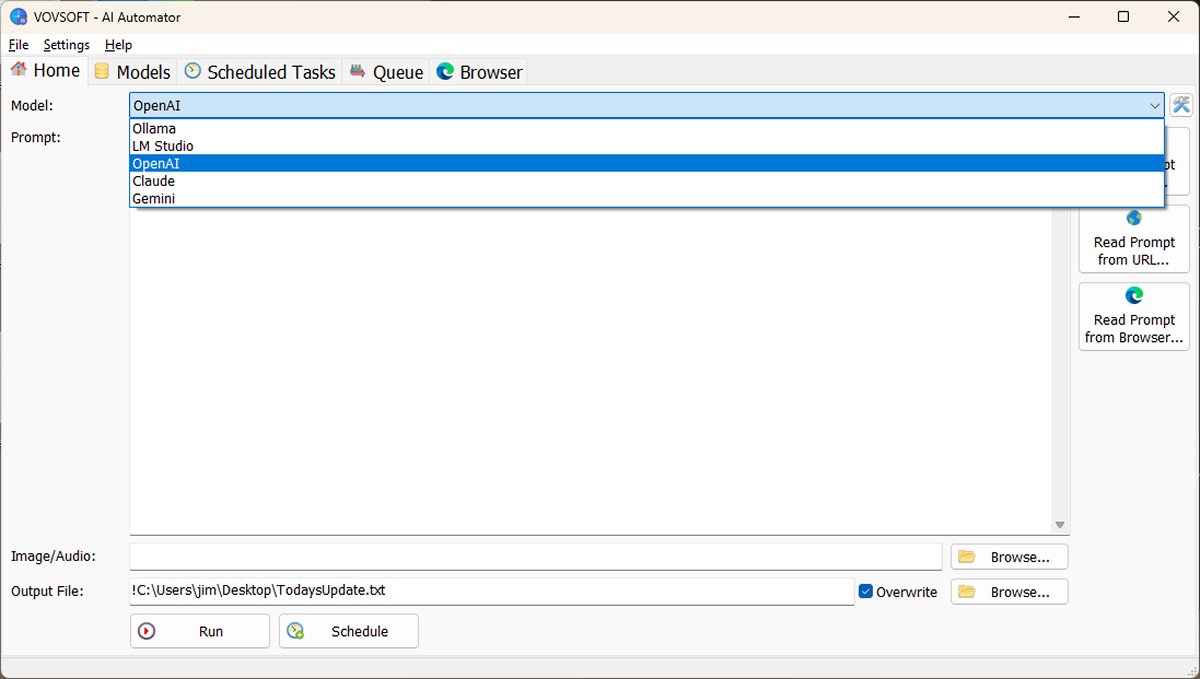Open the File menu
The width and height of the screenshot is (1200, 679).
click(19, 45)
